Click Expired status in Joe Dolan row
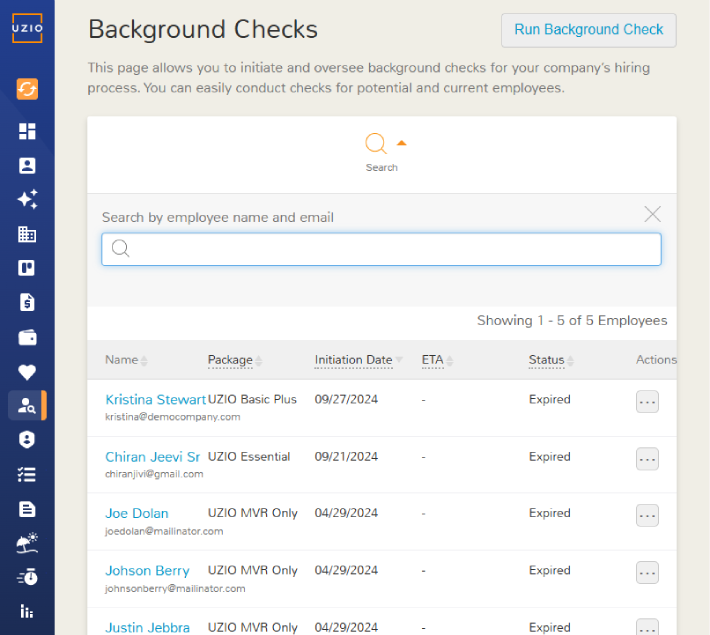This screenshot has width=710, height=635. click(549, 513)
